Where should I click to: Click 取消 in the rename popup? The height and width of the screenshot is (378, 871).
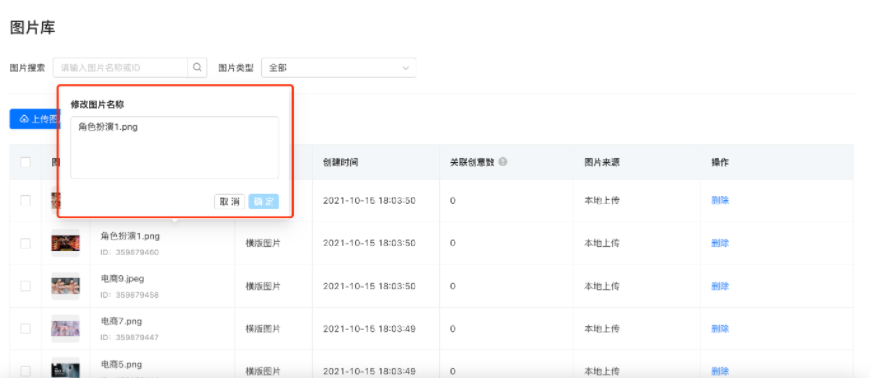[x=229, y=201]
